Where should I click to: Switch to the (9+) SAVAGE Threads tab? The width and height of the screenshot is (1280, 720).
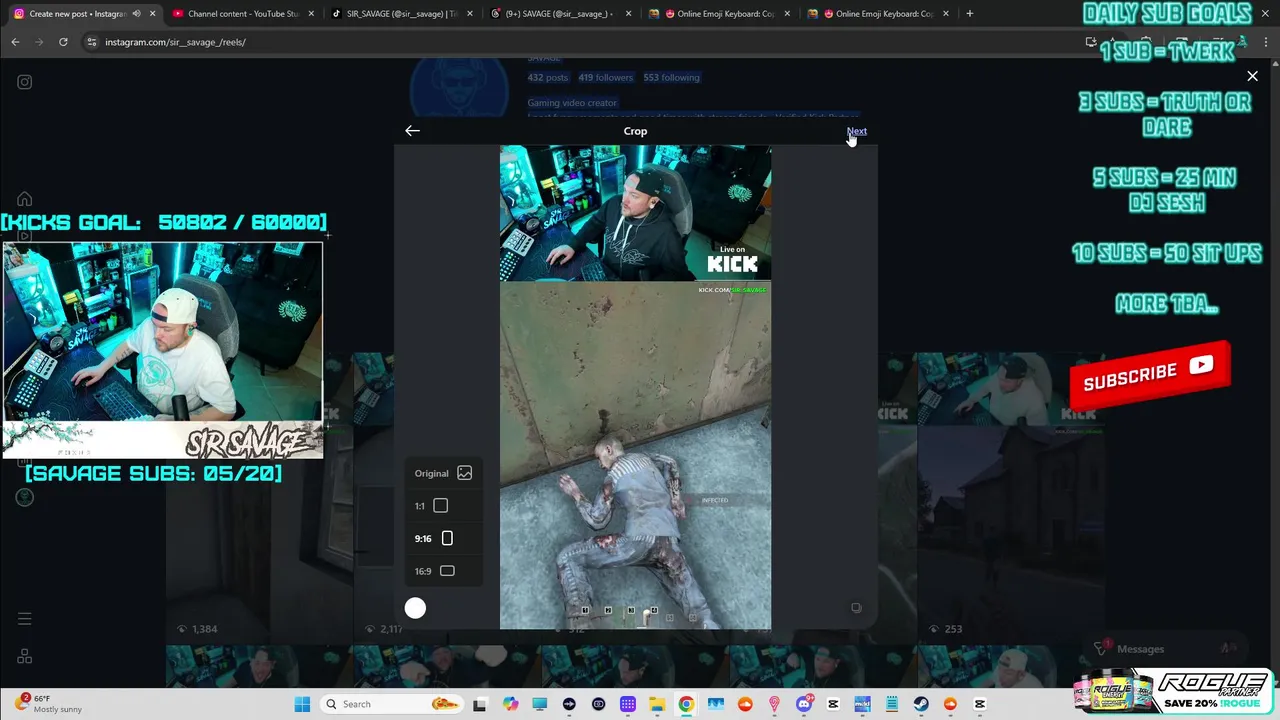[x=560, y=14]
